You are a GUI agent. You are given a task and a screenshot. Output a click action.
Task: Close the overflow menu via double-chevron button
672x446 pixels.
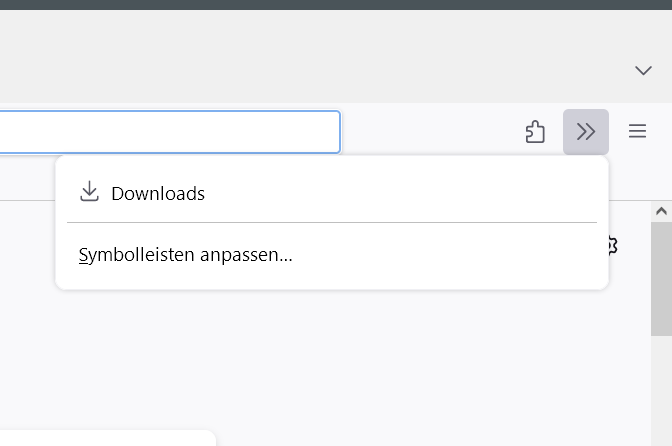pos(586,132)
